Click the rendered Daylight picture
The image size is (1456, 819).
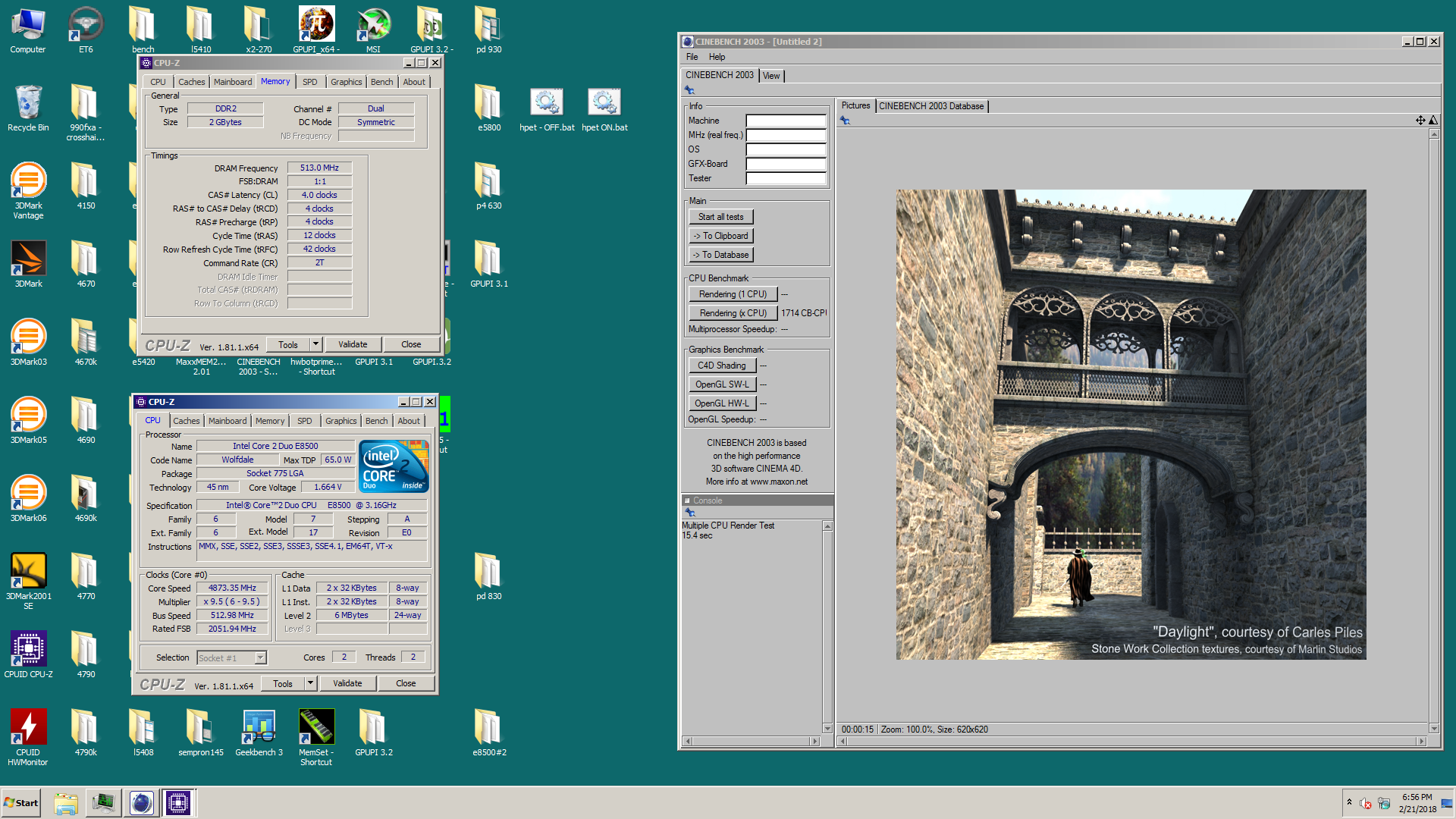point(1131,425)
